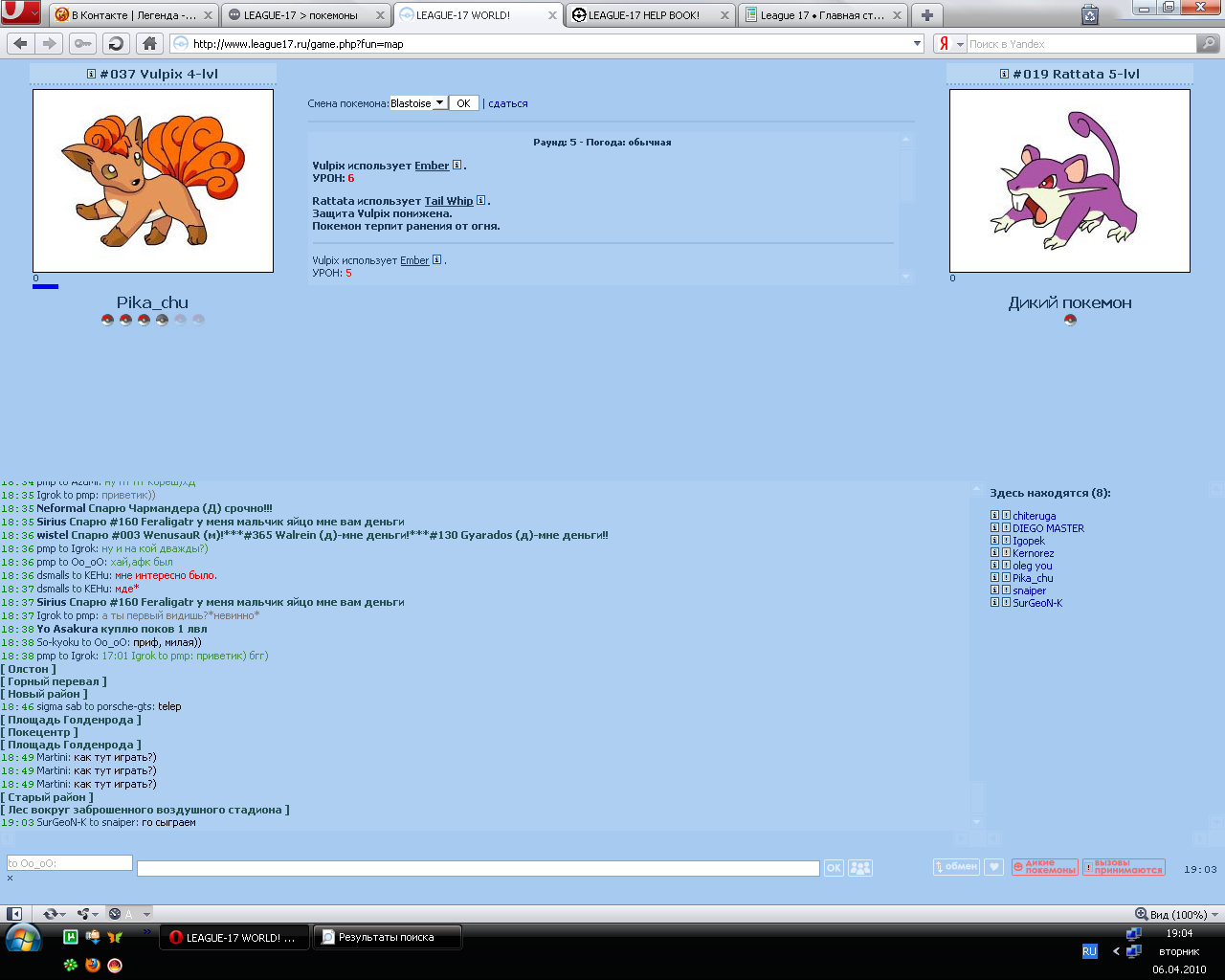Open the chat users group icon
1225x980 pixels.
[x=860, y=868]
